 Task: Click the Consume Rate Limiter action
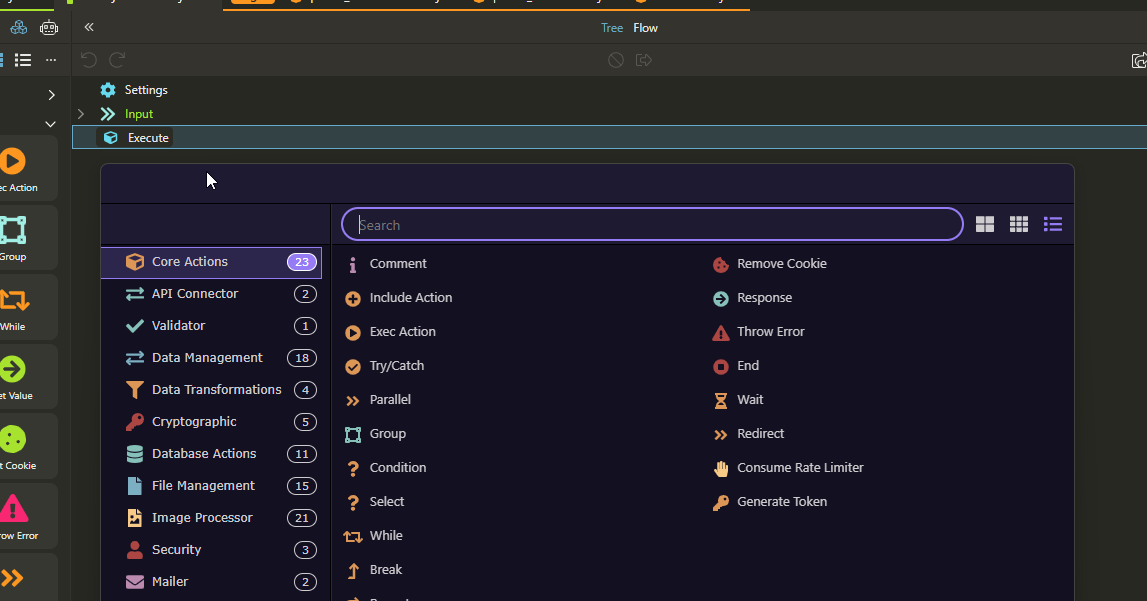tap(799, 468)
